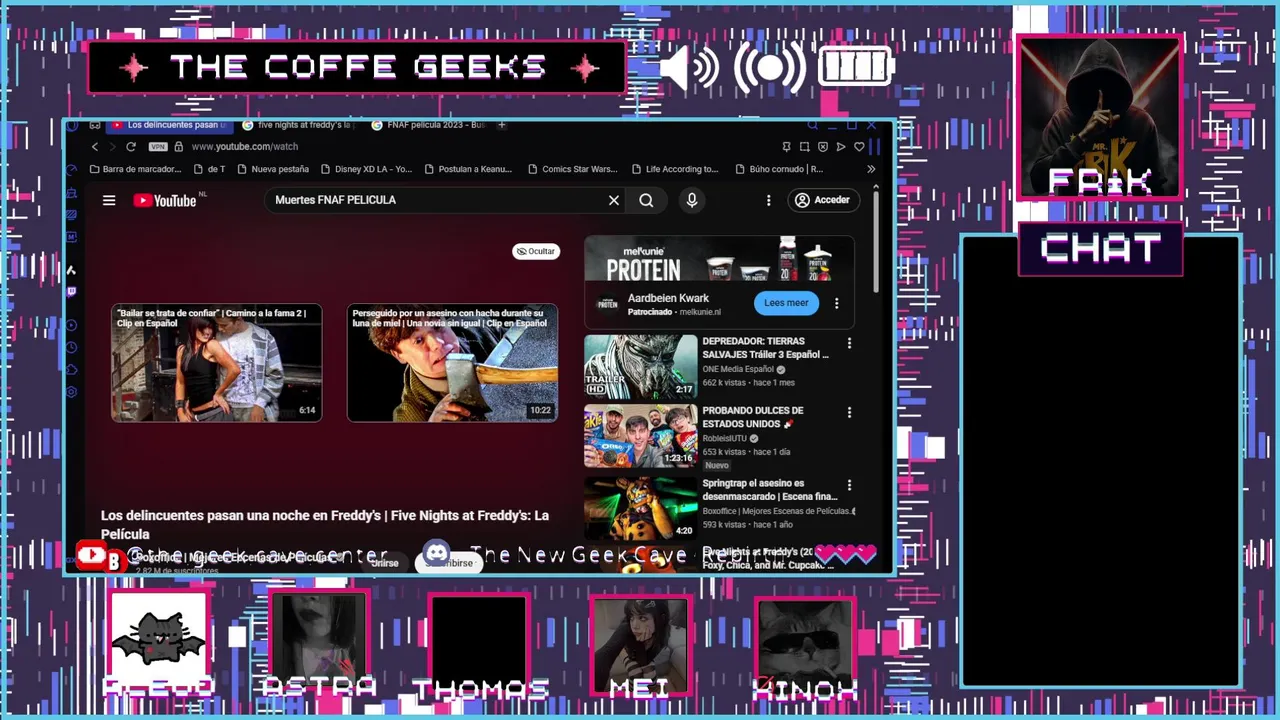Start voice search with the microphone
1280x720 pixels.
pyautogui.click(x=691, y=200)
